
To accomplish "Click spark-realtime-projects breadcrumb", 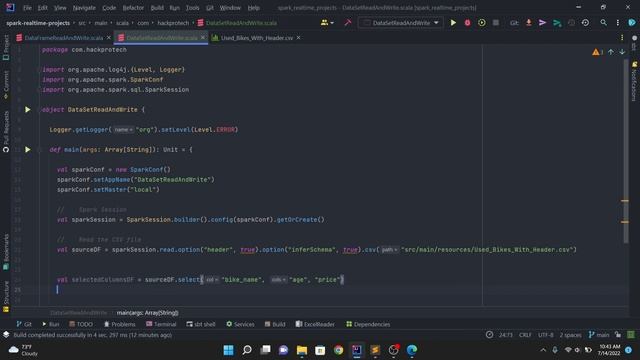I will (x=38, y=23).
